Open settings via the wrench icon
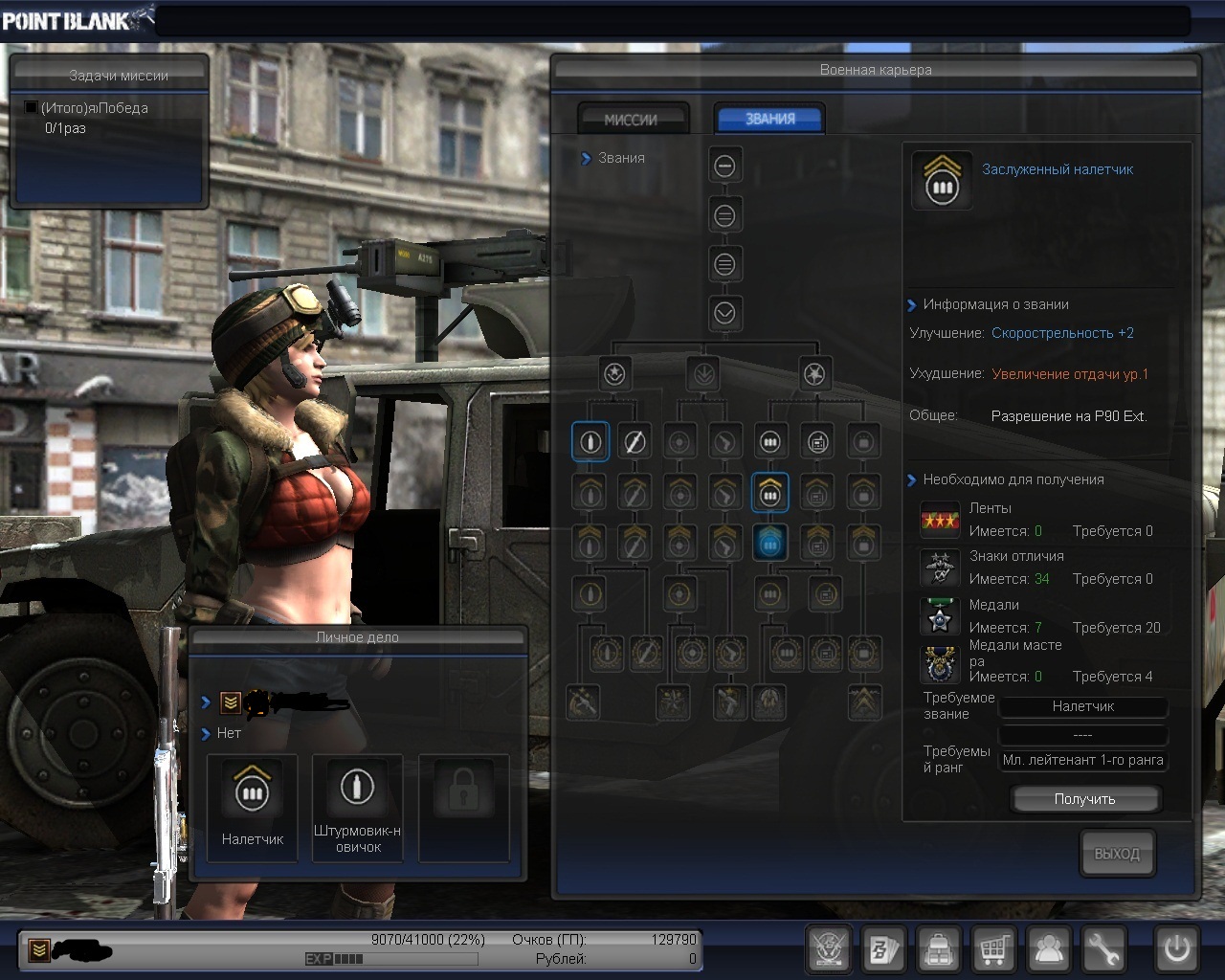Screen dimensions: 1225x980 [x=1103, y=949]
